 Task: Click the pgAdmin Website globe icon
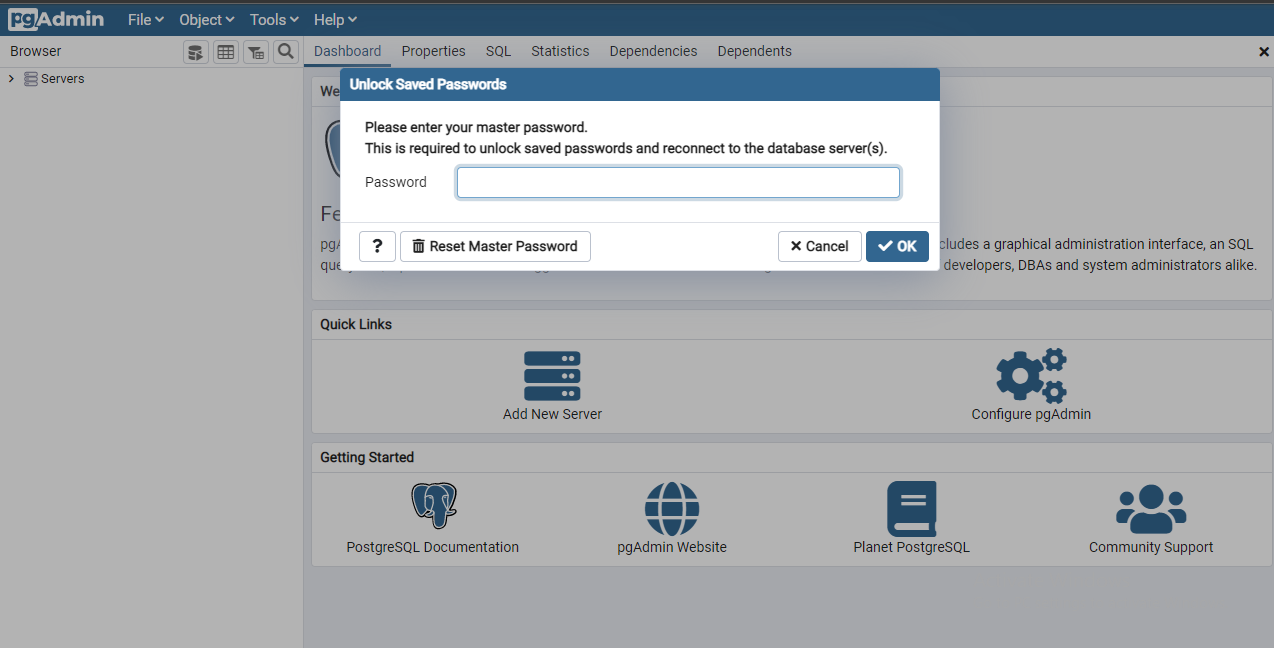pos(672,509)
